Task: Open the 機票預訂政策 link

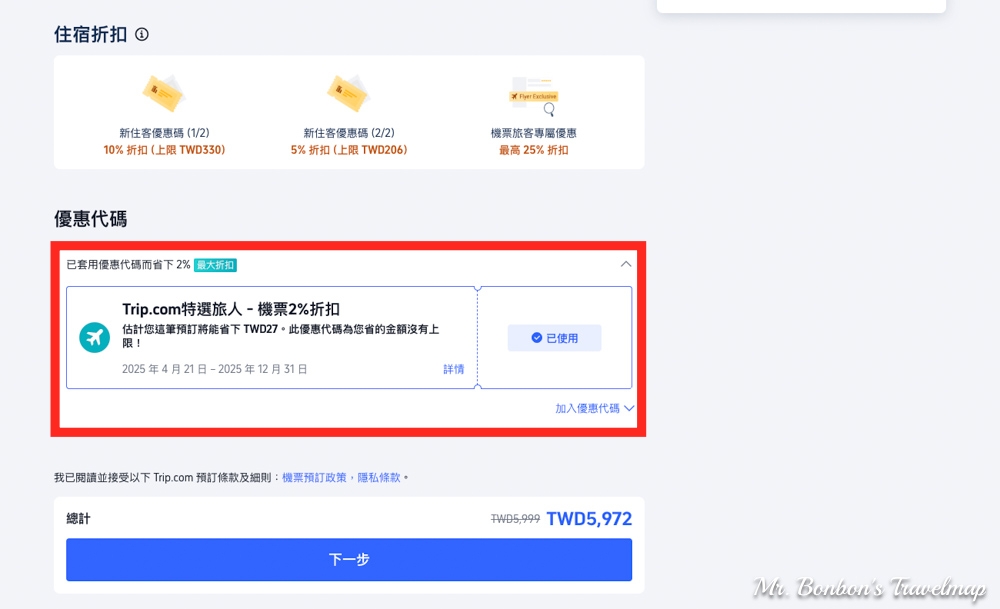Action: [314, 478]
